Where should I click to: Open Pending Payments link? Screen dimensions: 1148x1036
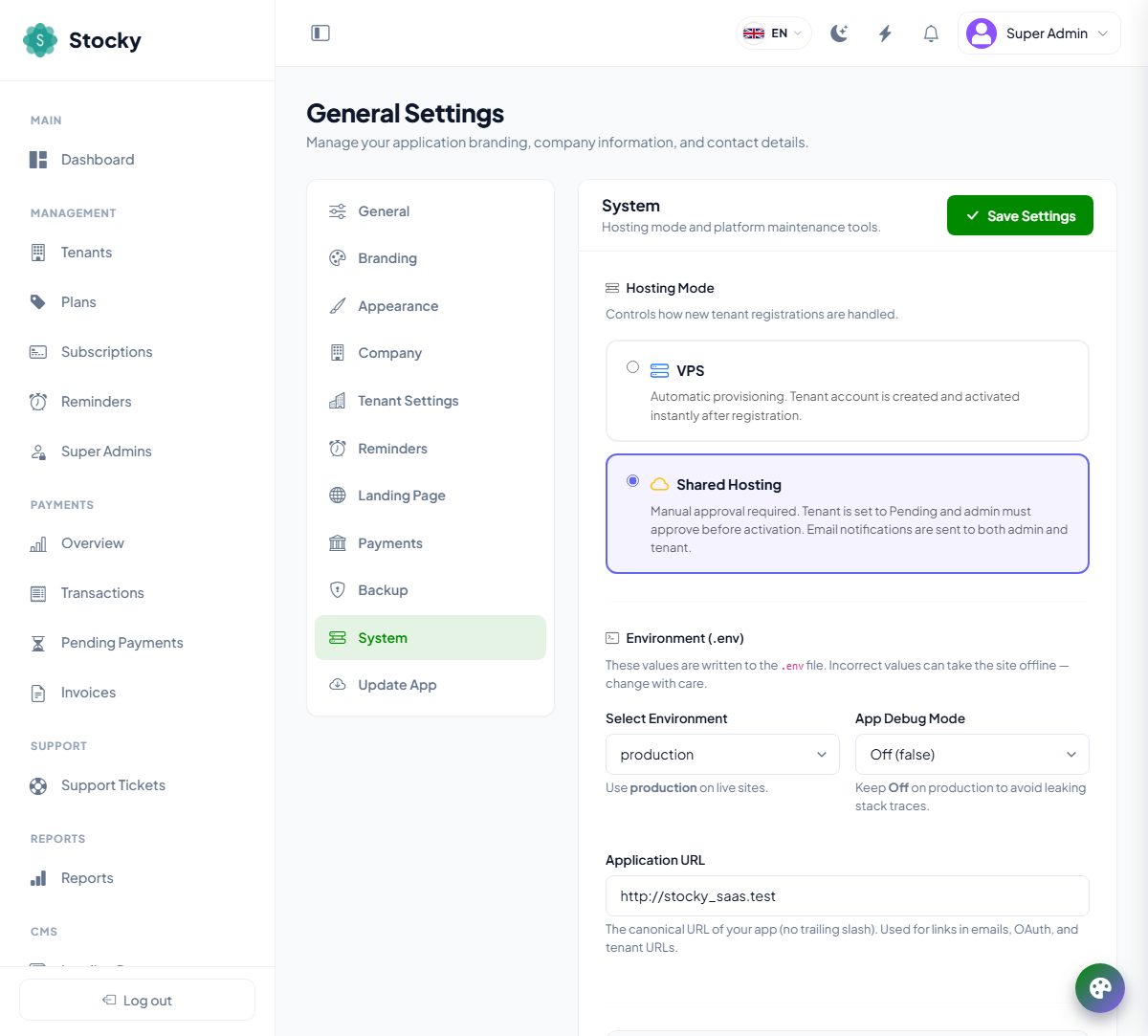pos(137,643)
